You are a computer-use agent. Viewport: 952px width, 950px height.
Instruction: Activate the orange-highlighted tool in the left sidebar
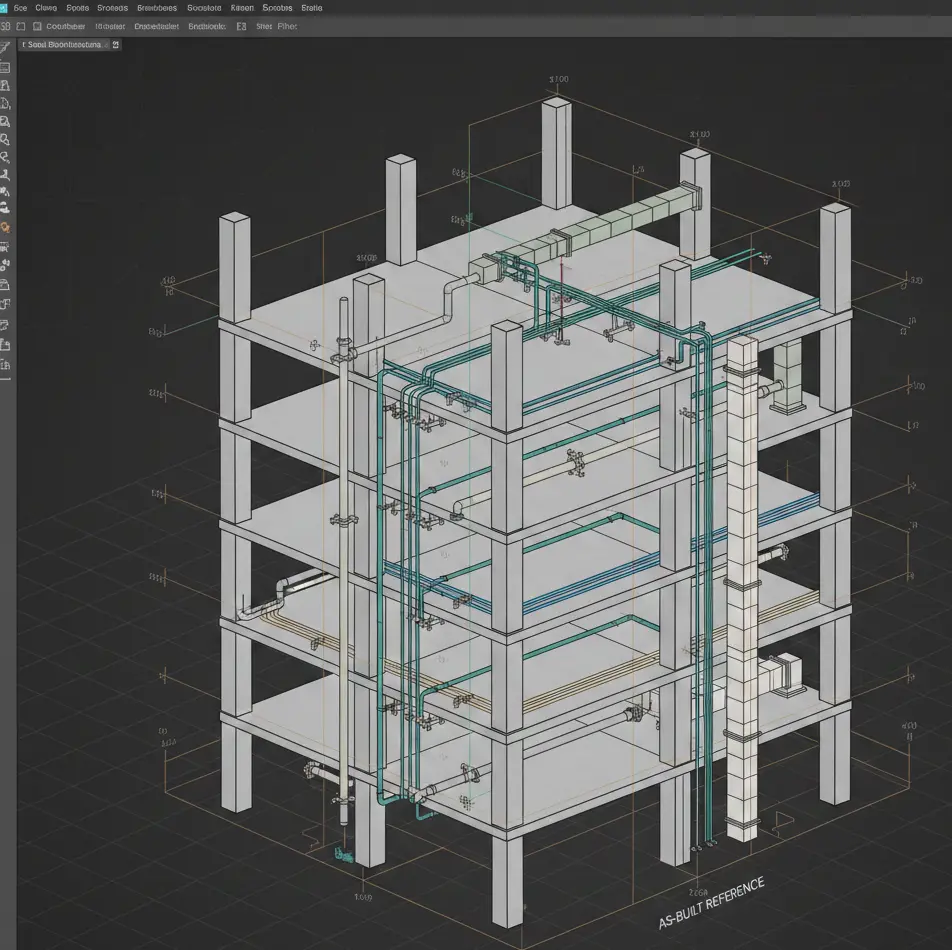pos(7,228)
